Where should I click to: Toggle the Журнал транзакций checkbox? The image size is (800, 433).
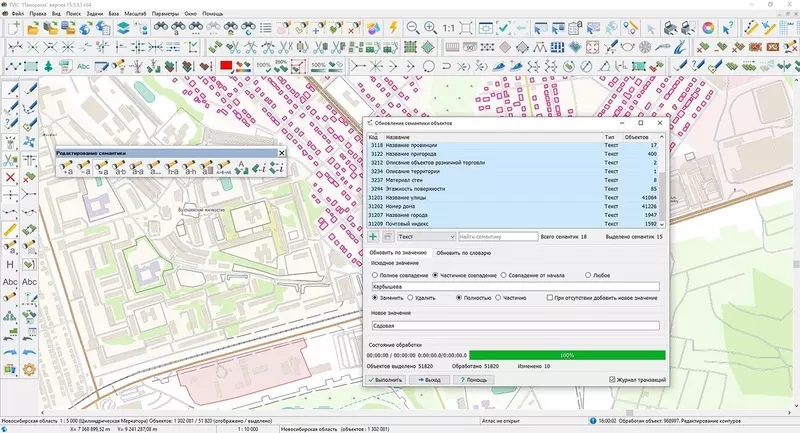coord(613,380)
